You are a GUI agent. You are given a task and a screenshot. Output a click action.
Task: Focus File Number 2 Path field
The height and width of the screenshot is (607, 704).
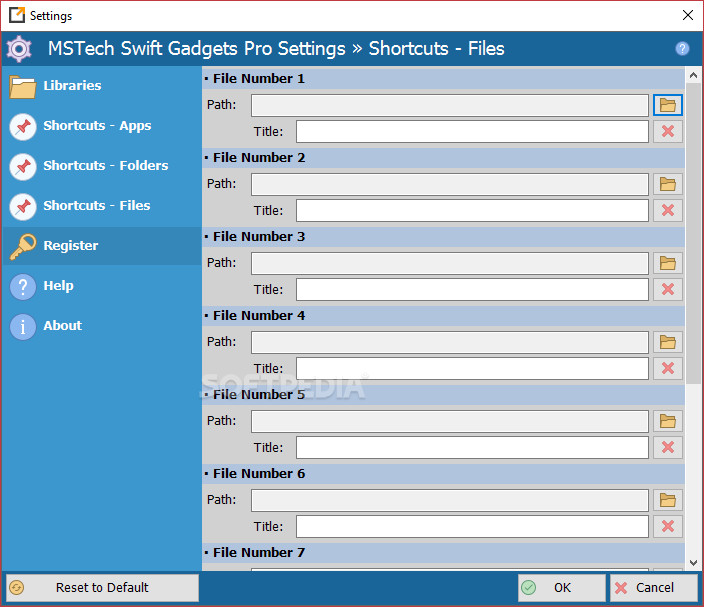coord(450,185)
